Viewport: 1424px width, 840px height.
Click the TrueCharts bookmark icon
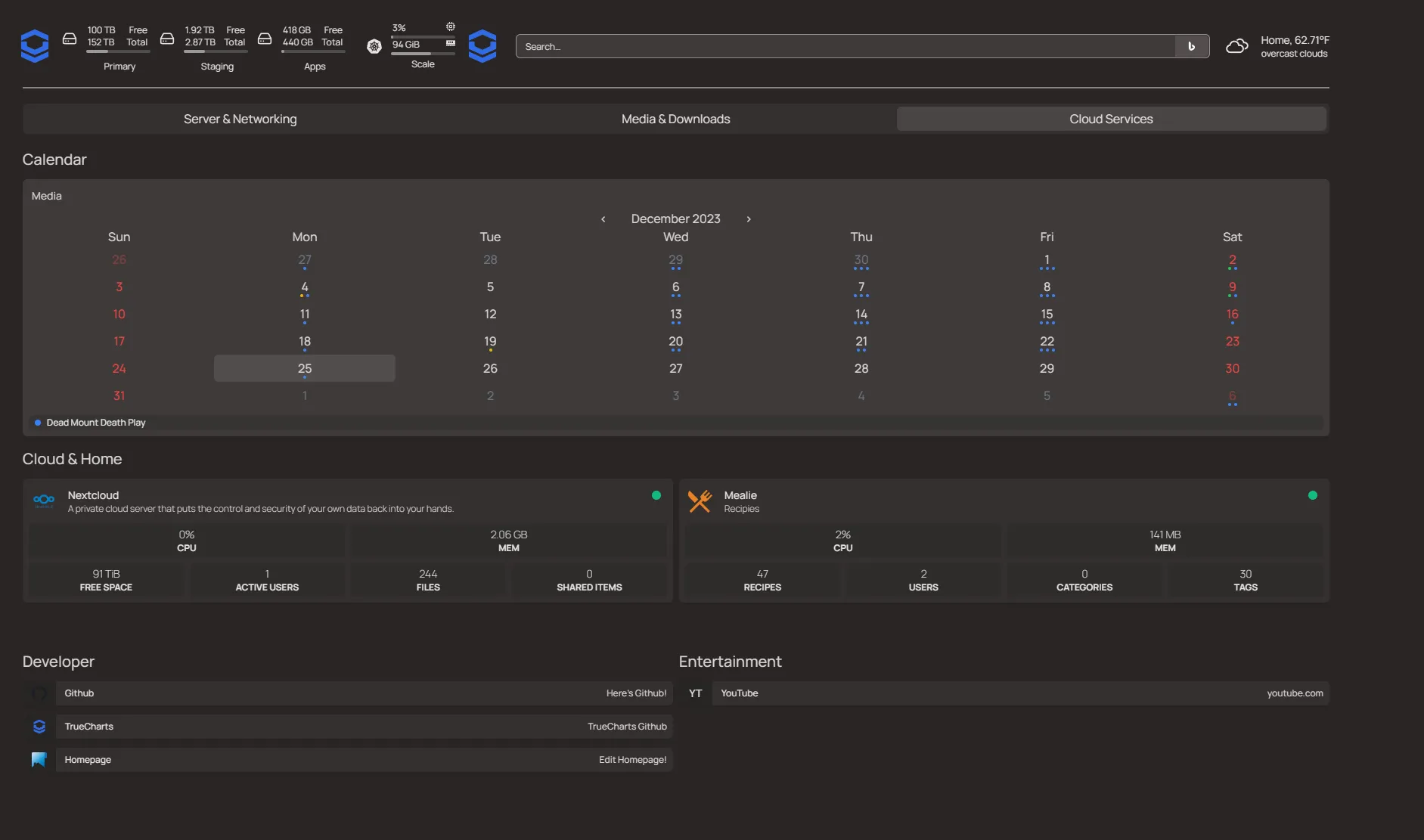point(39,727)
